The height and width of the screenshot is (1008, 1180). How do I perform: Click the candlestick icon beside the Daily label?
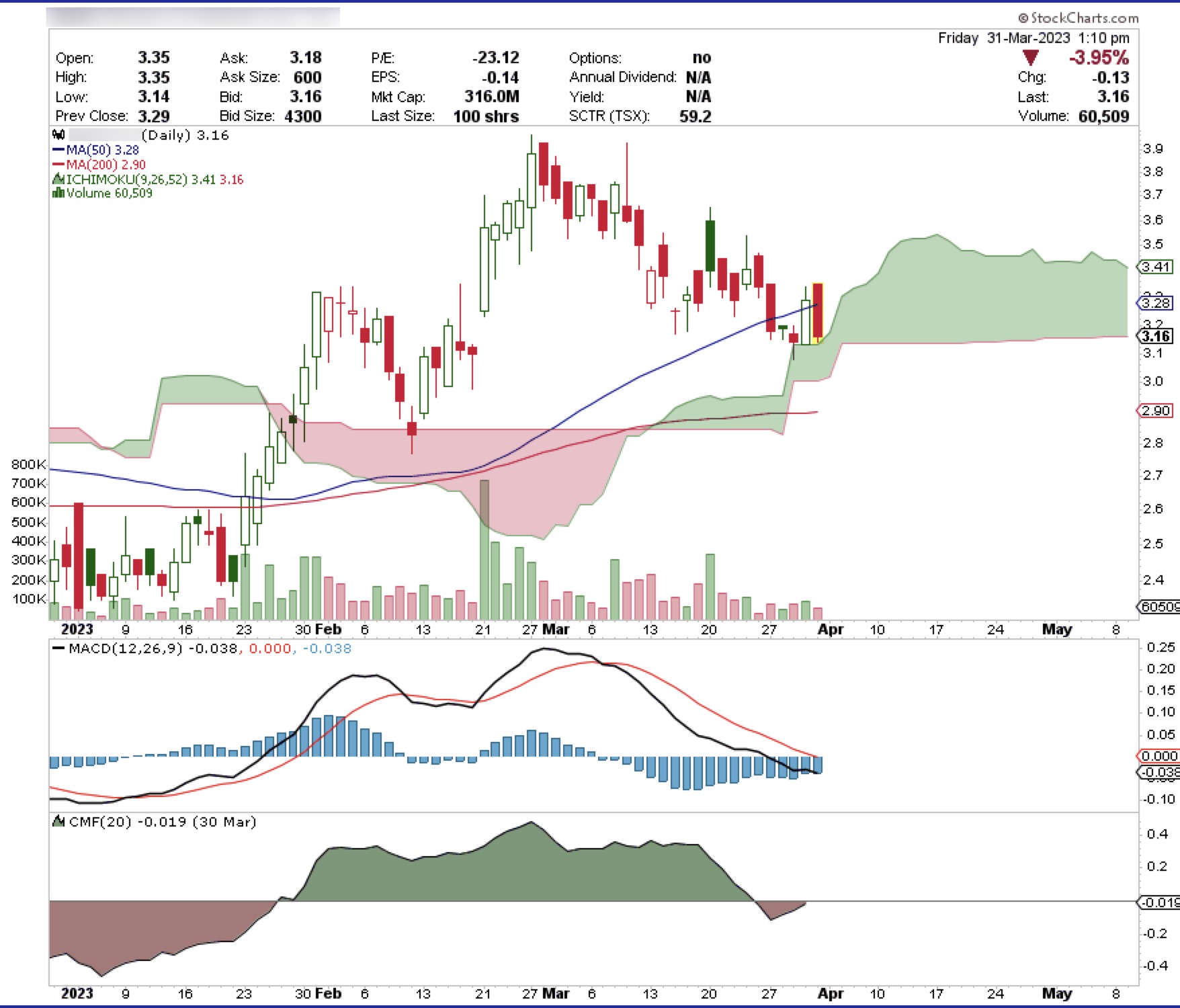pyautogui.click(x=58, y=135)
